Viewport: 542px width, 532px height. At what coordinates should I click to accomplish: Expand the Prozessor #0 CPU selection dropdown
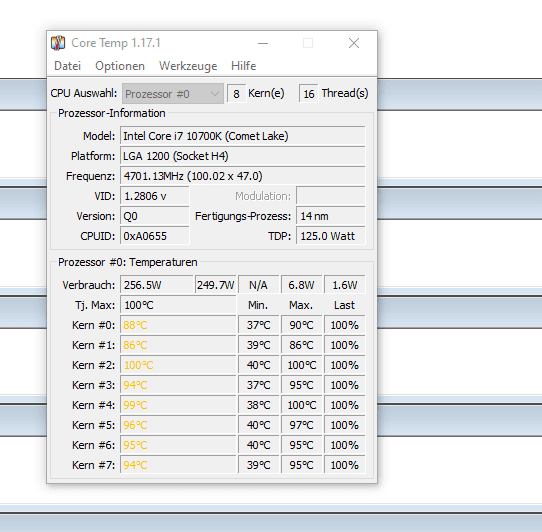tap(172, 94)
